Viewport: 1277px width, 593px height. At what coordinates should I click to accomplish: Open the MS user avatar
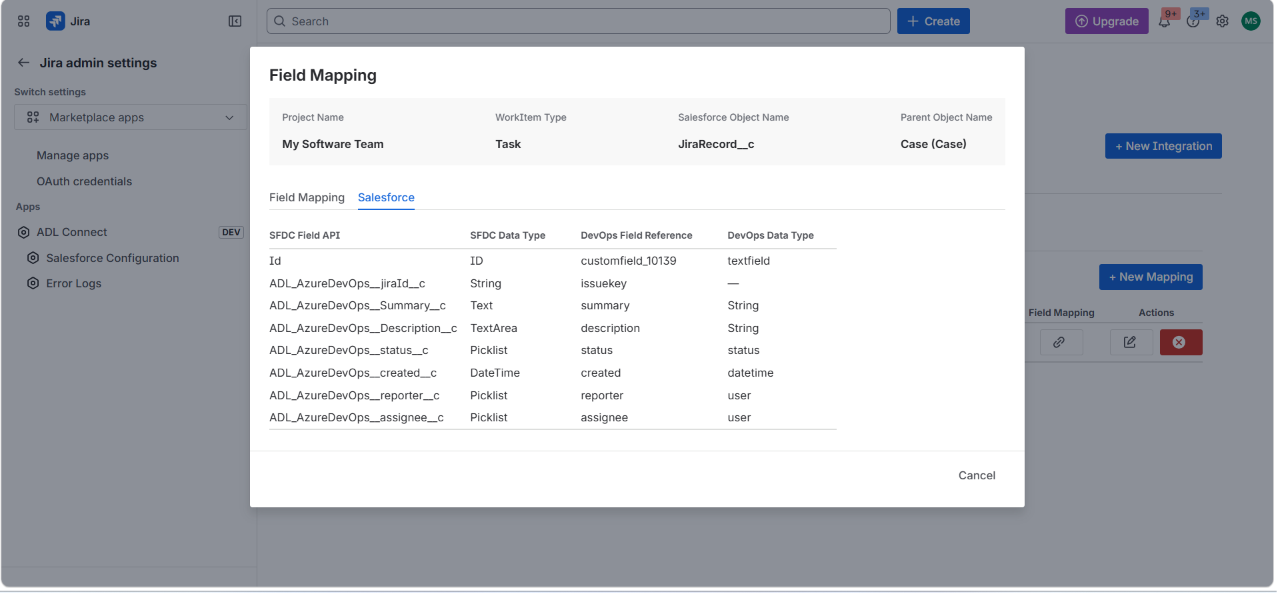[1251, 21]
